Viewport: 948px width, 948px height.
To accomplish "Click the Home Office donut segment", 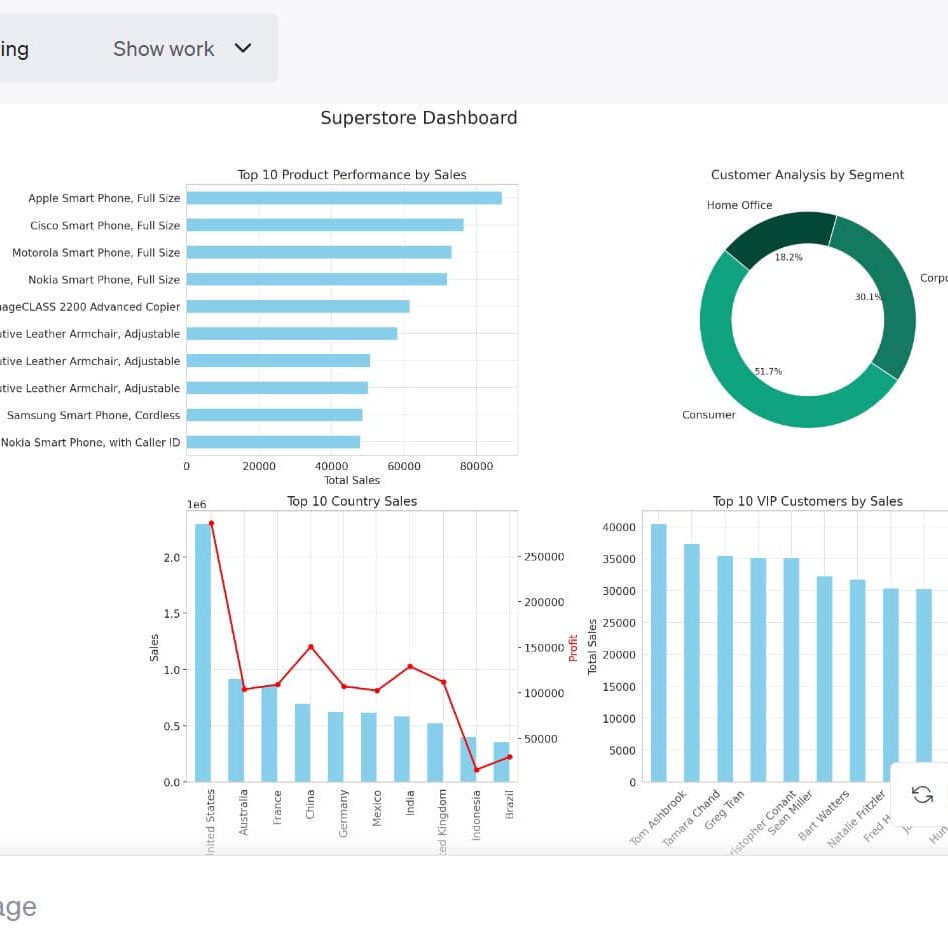I will (x=781, y=232).
